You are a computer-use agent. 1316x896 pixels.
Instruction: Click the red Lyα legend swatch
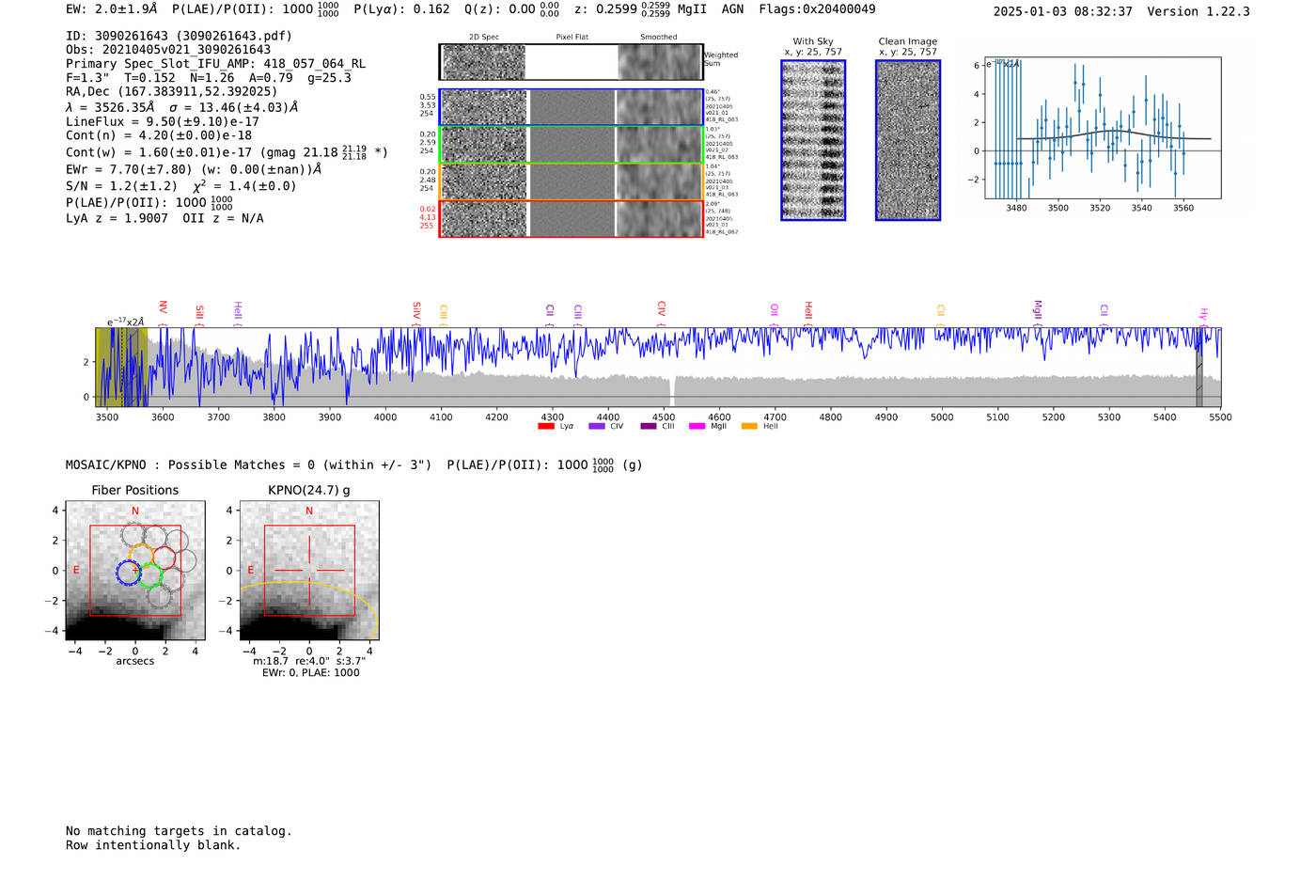[545, 426]
